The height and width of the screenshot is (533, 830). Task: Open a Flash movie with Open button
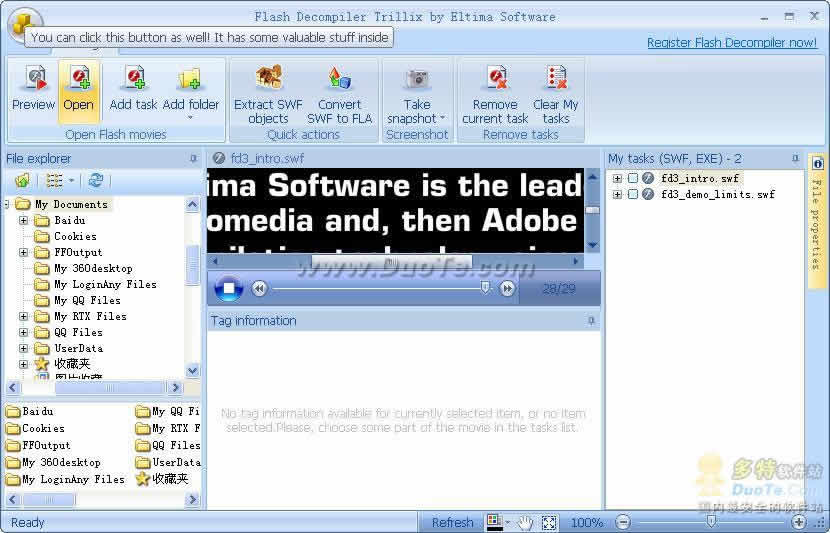tap(78, 91)
